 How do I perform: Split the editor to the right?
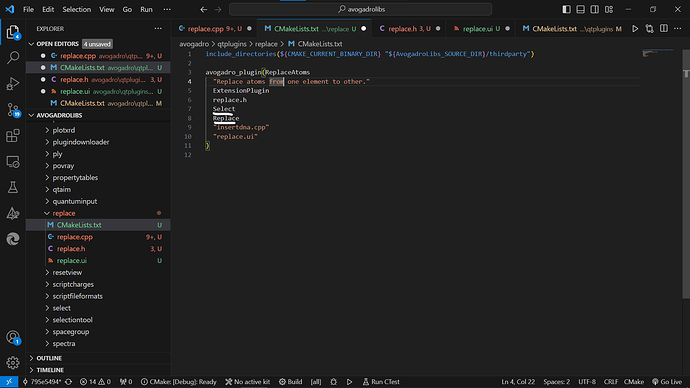click(x=664, y=29)
